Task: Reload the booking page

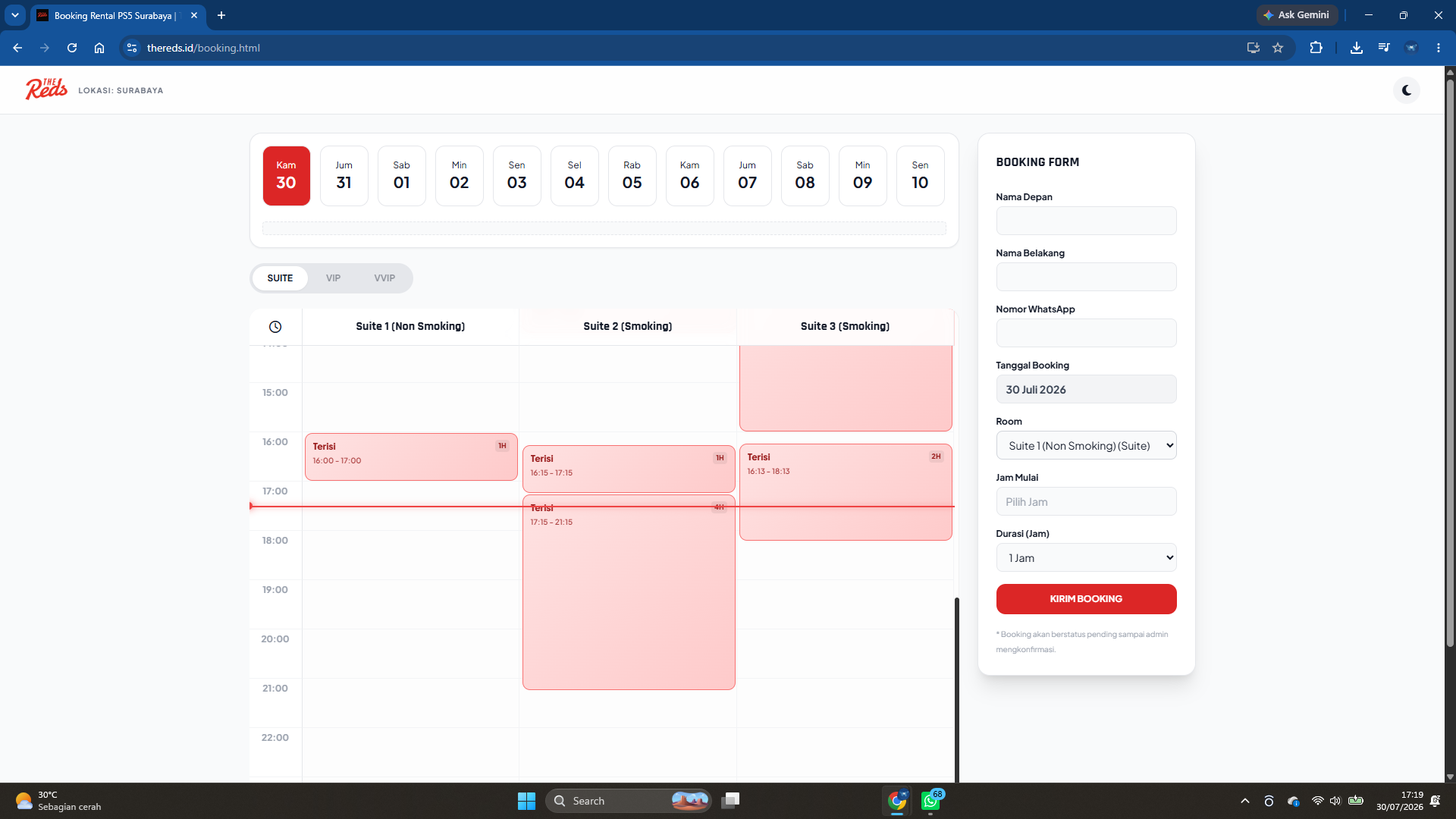Action: tap(72, 48)
